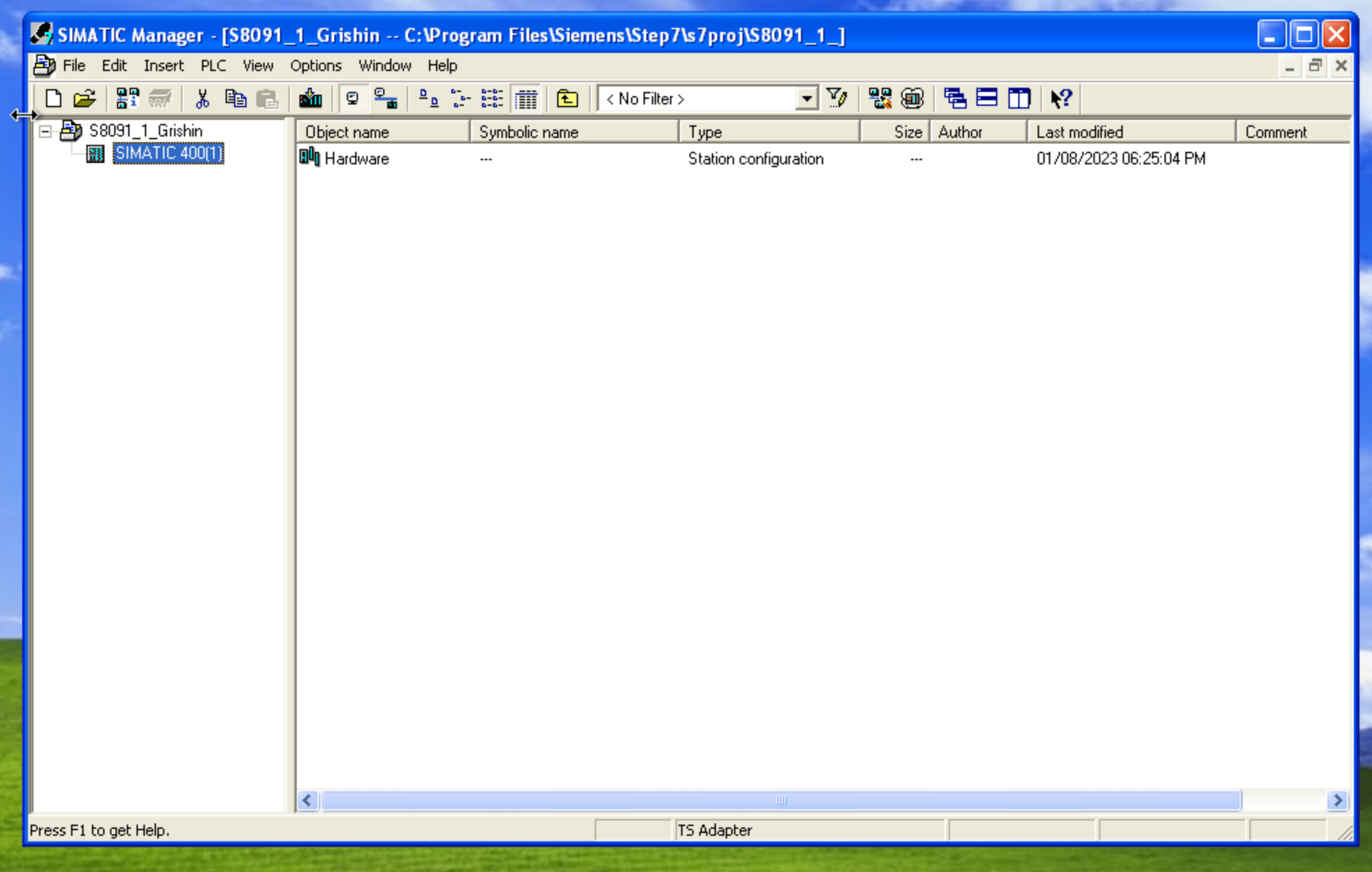Open the View menu

(258, 65)
